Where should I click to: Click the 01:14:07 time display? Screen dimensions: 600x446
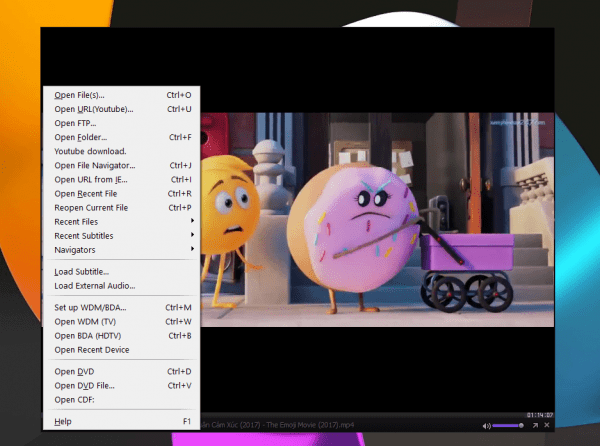[x=540, y=415]
